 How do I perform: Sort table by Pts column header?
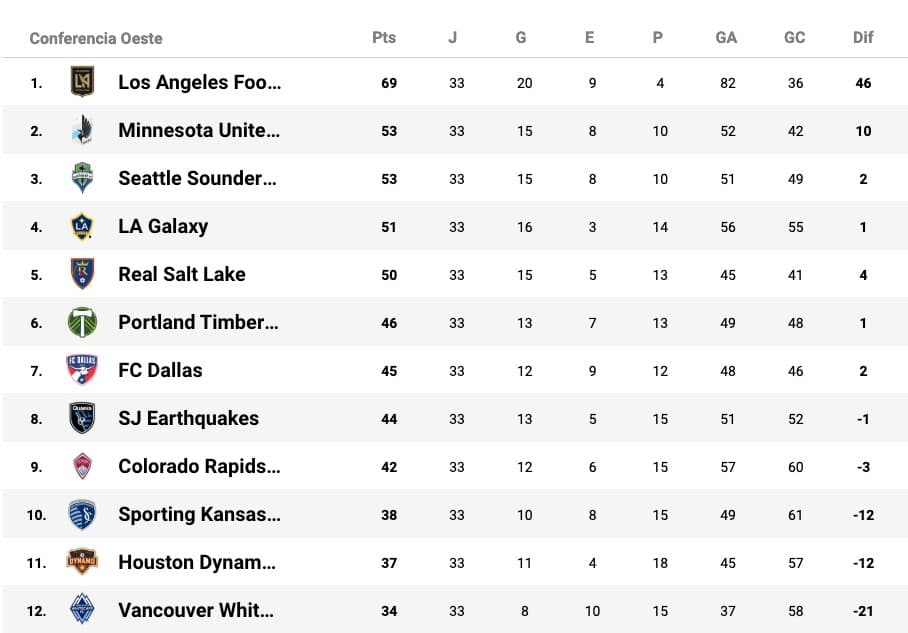click(384, 38)
